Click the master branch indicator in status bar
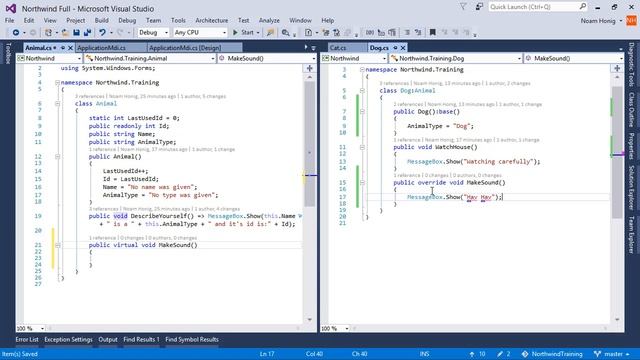Screen dimensions: 640x360 coord(611,354)
